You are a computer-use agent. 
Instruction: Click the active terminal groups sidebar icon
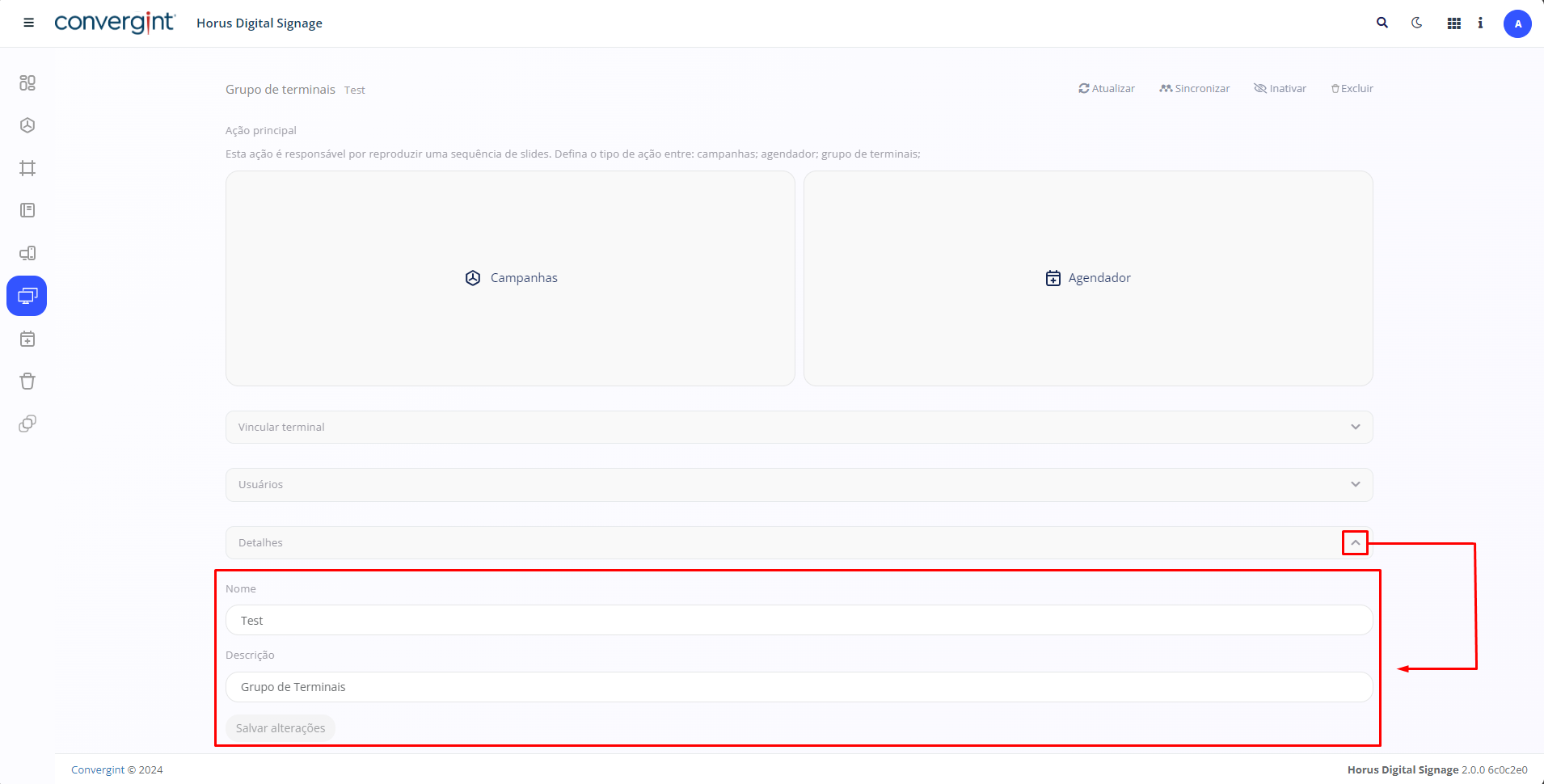pos(27,296)
